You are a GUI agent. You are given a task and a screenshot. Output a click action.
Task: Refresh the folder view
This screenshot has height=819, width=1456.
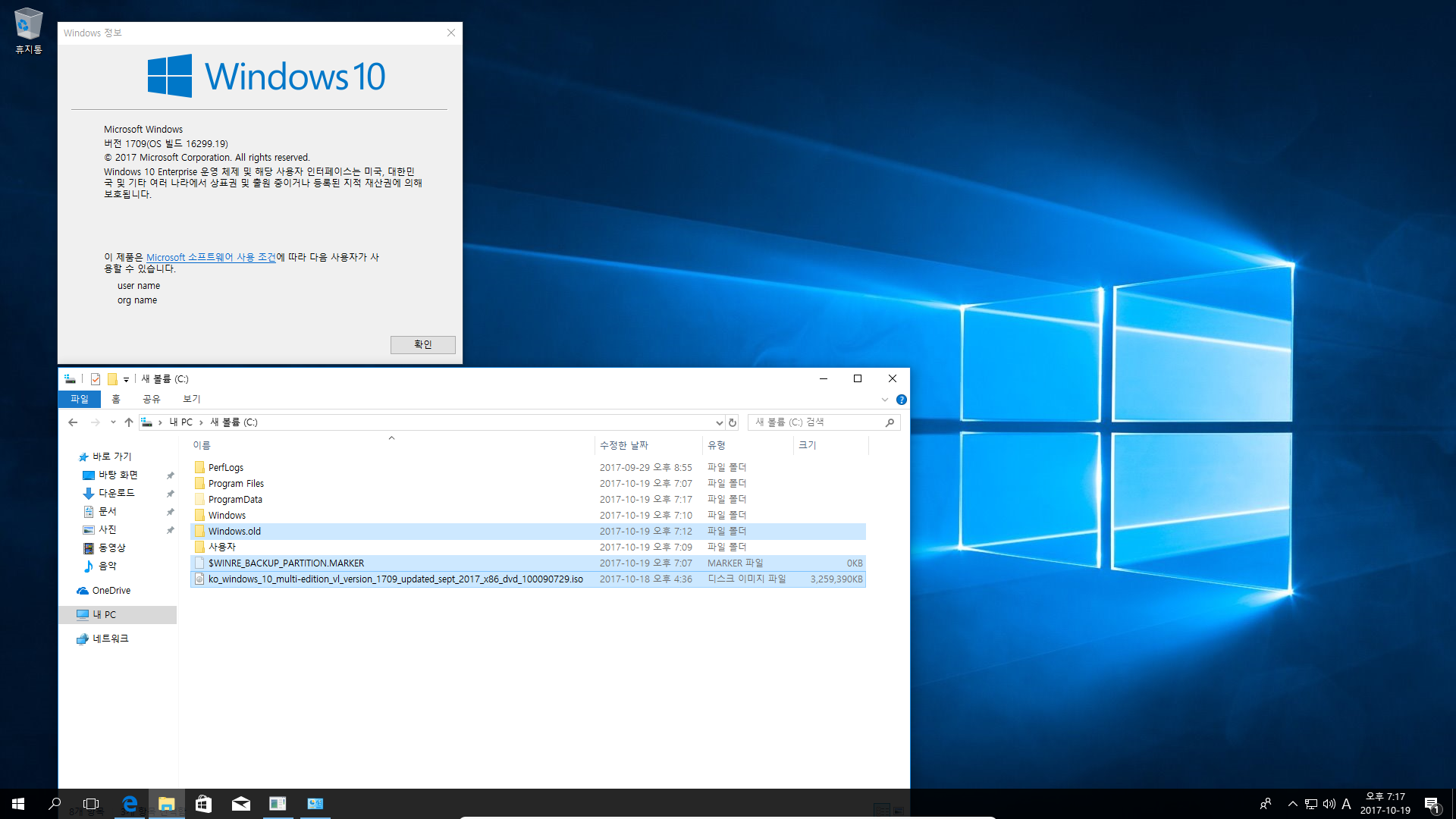733,422
